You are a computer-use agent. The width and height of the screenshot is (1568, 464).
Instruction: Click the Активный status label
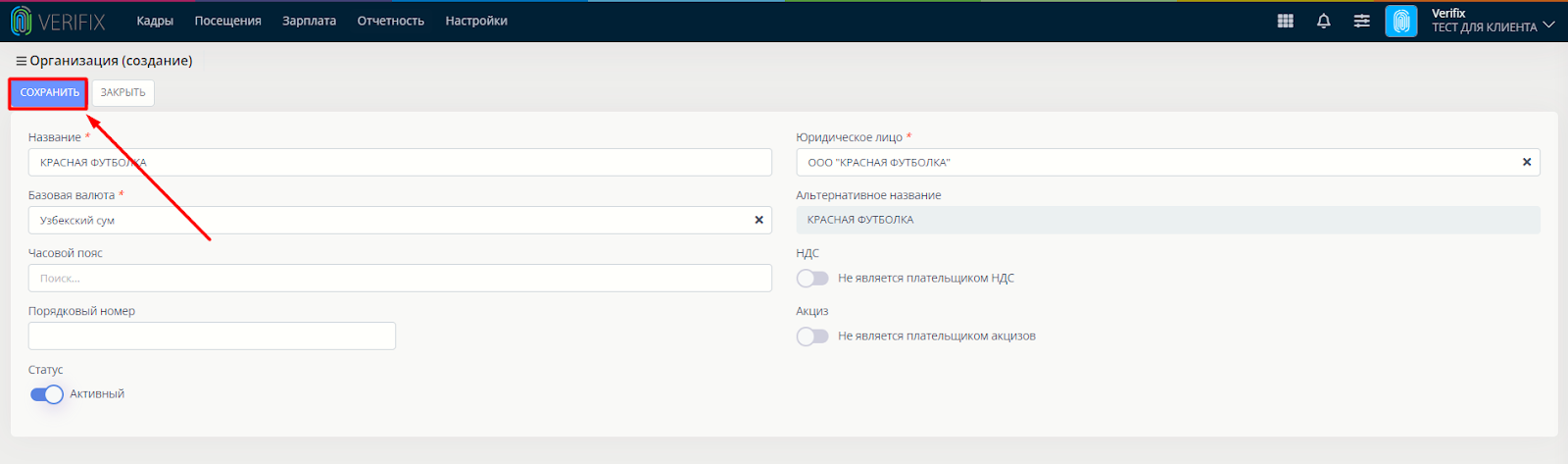pyautogui.click(x=97, y=394)
